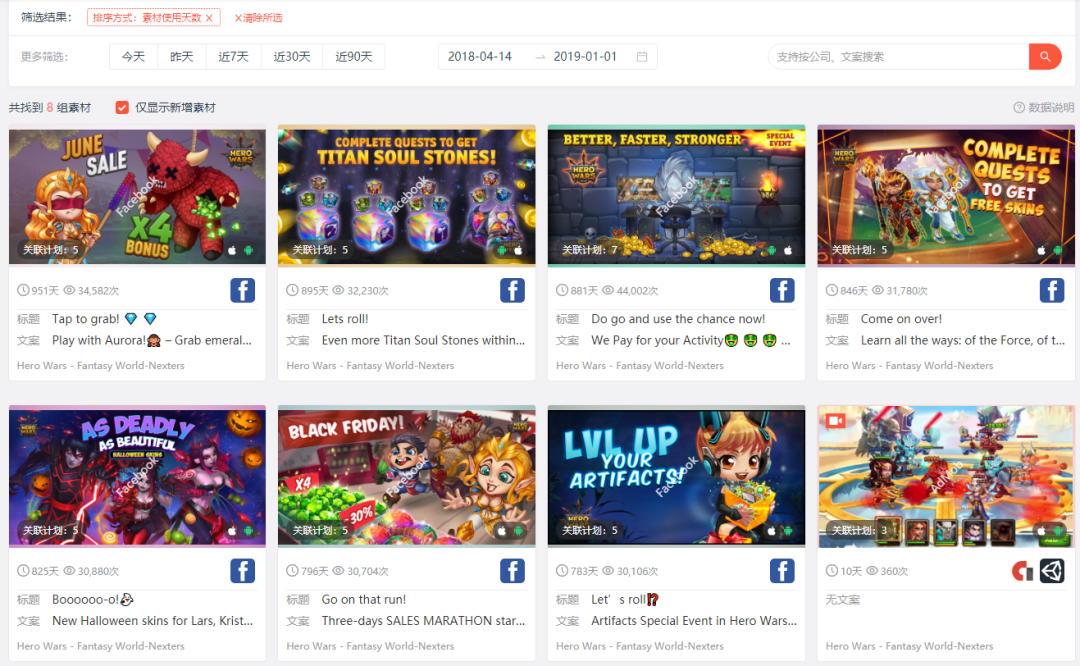Open the Titan Soul Stones ad thumbnail
This screenshot has width=1080, height=666.
click(x=406, y=196)
